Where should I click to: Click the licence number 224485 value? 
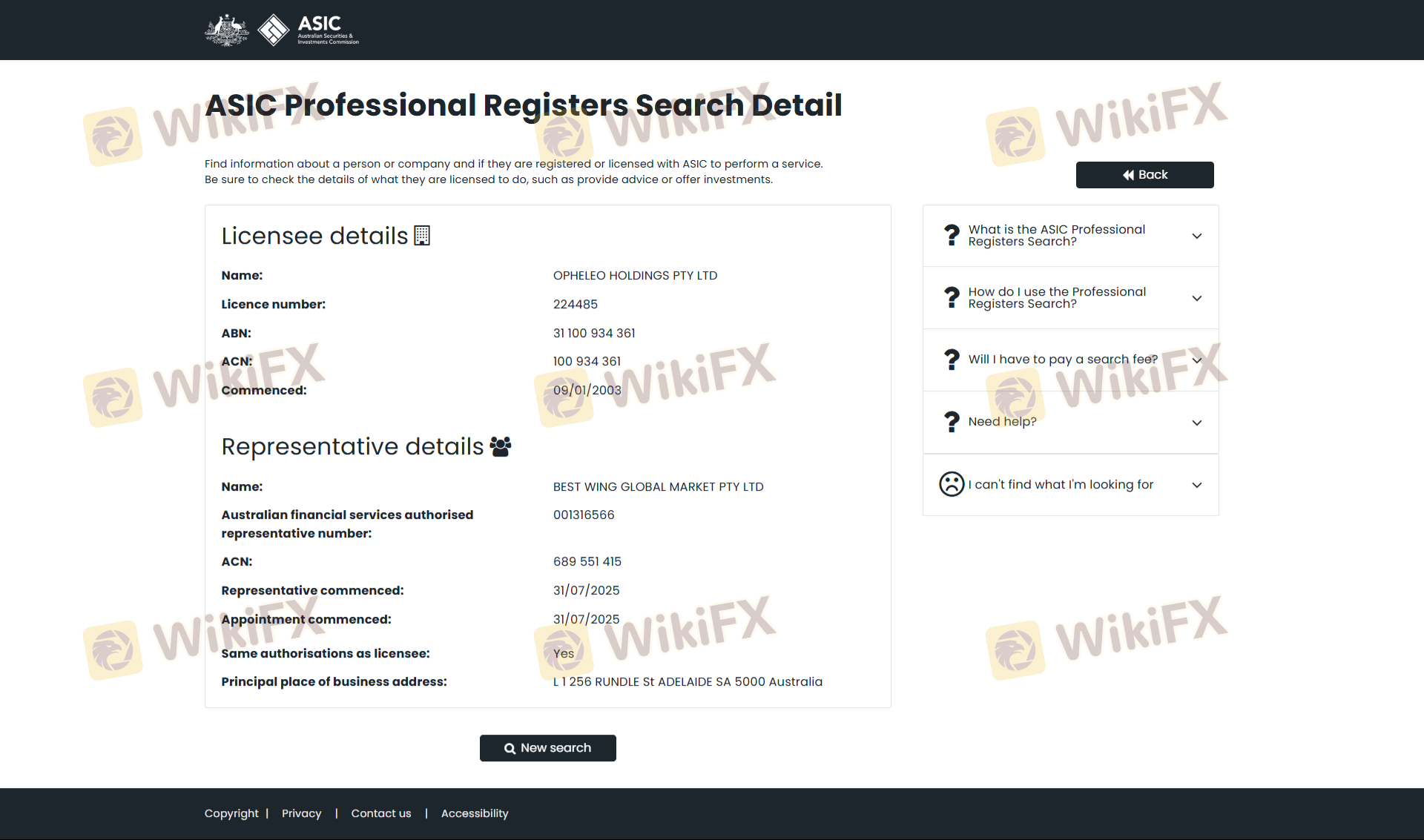pyautogui.click(x=575, y=304)
